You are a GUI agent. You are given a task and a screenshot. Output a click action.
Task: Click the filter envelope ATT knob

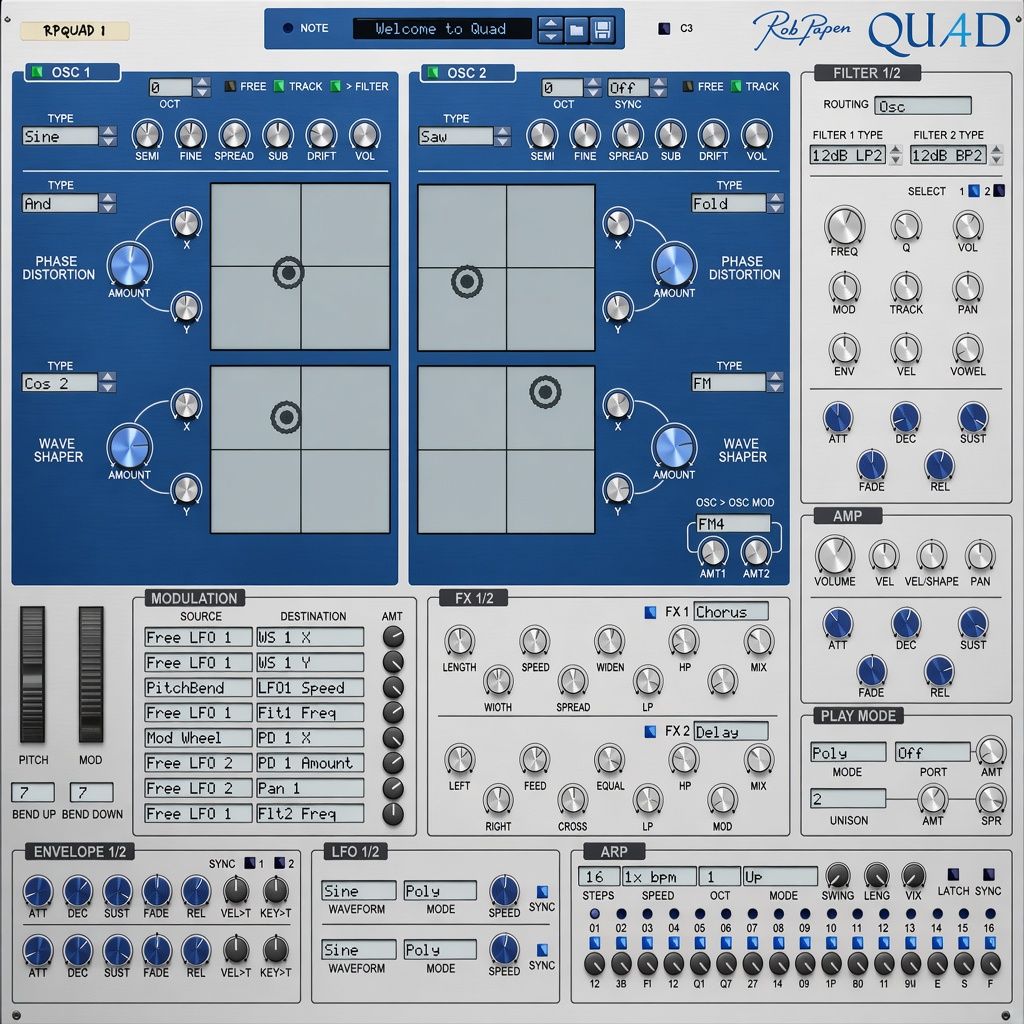pos(838,418)
